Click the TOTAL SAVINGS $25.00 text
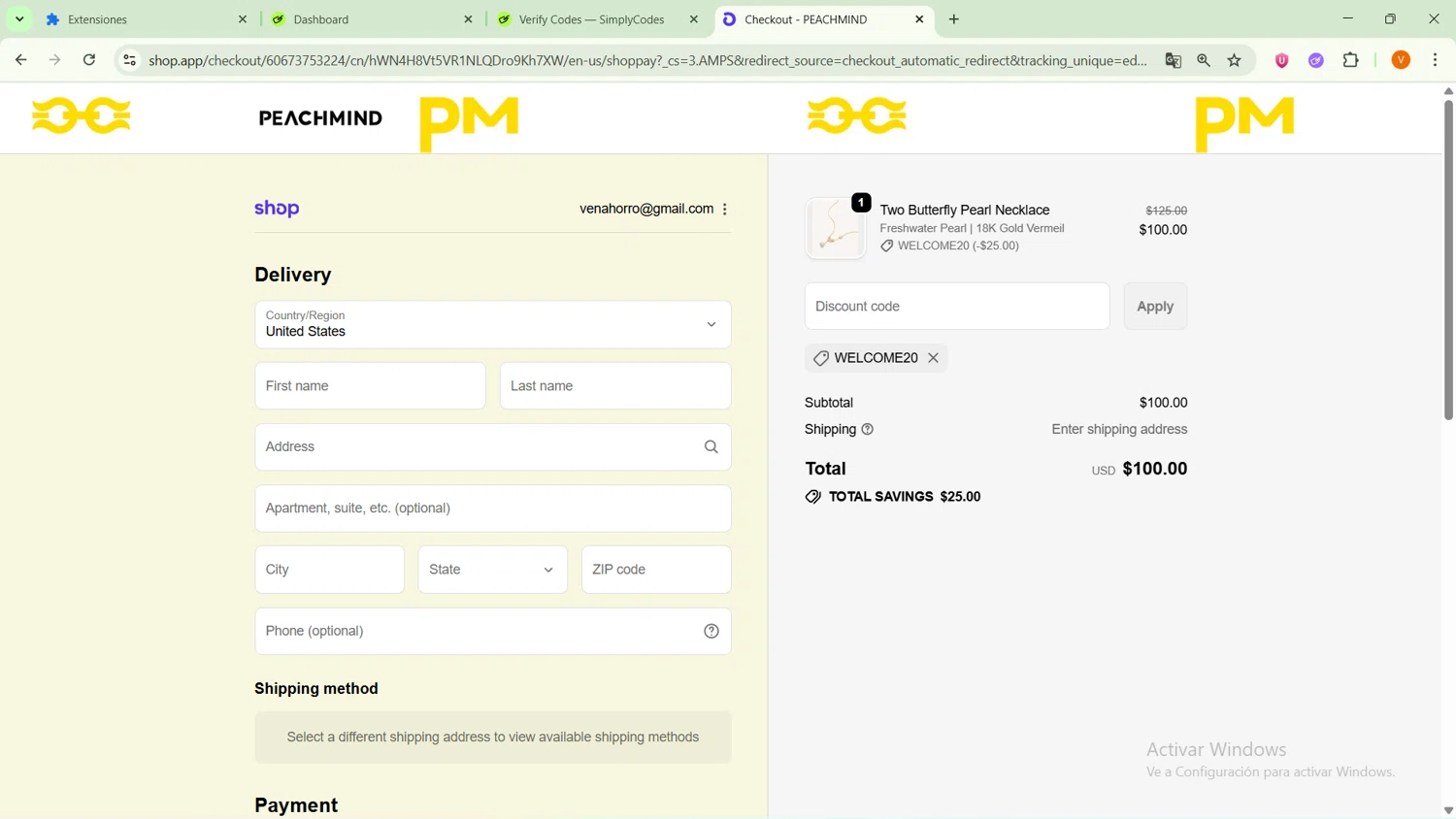This screenshot has width=1456, height=819. point(905,497)
